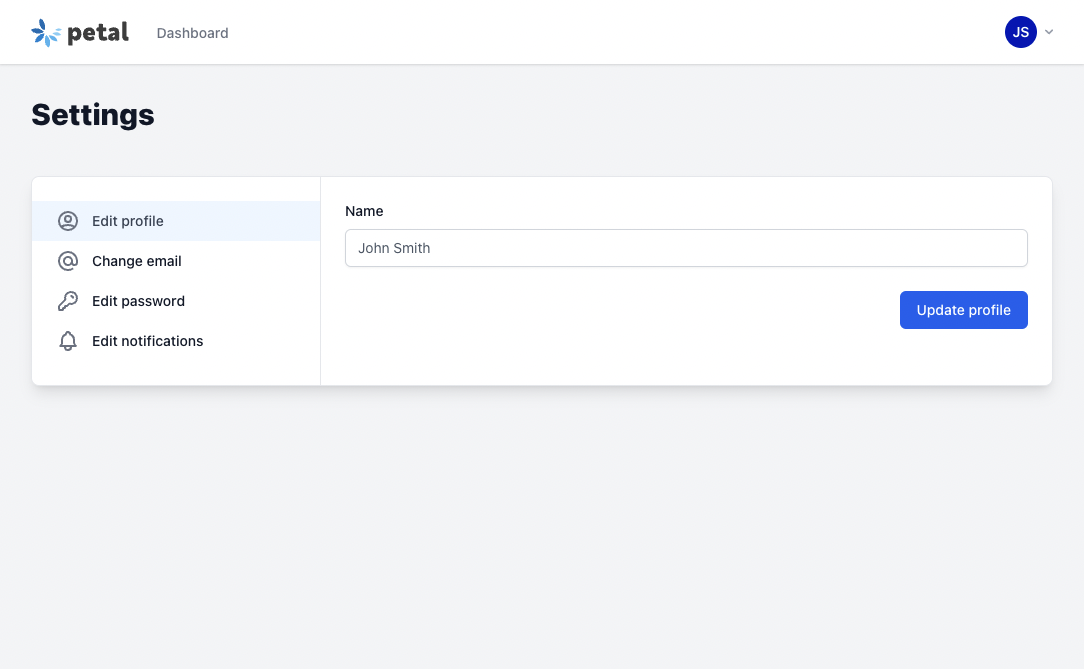Select the Edit password tab

pyautogui.click(x=138, y=301)
